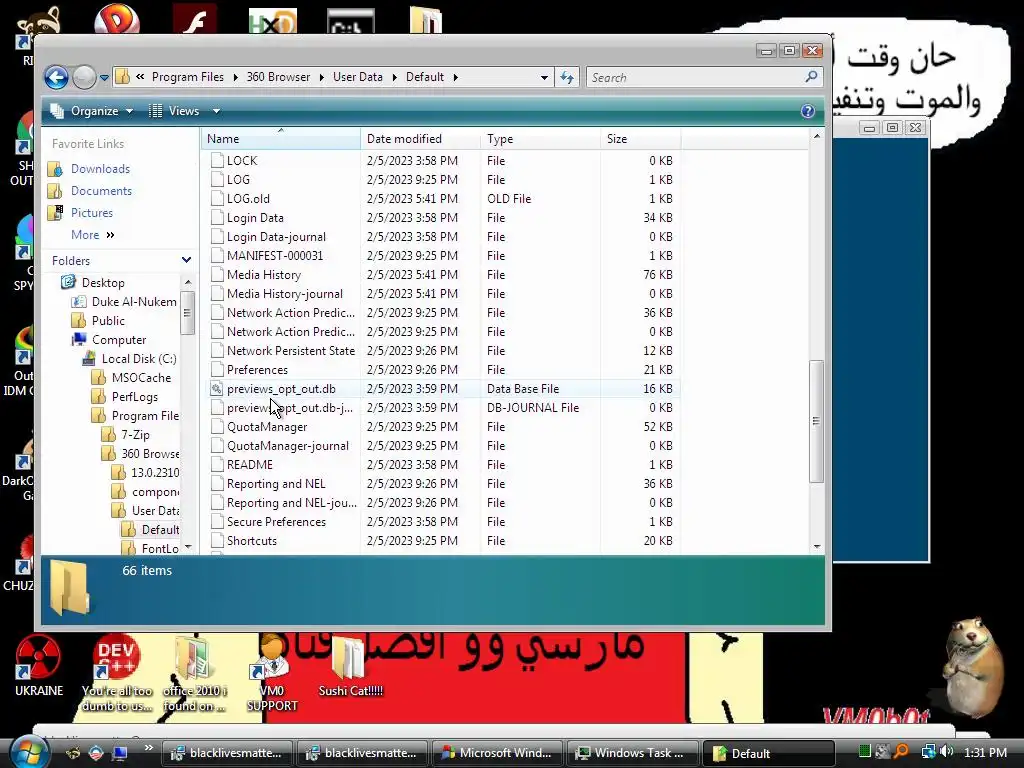Select Desktop in folder tree
The image size is (1024, 768).
pyautogui.click(x=103, y=283)
